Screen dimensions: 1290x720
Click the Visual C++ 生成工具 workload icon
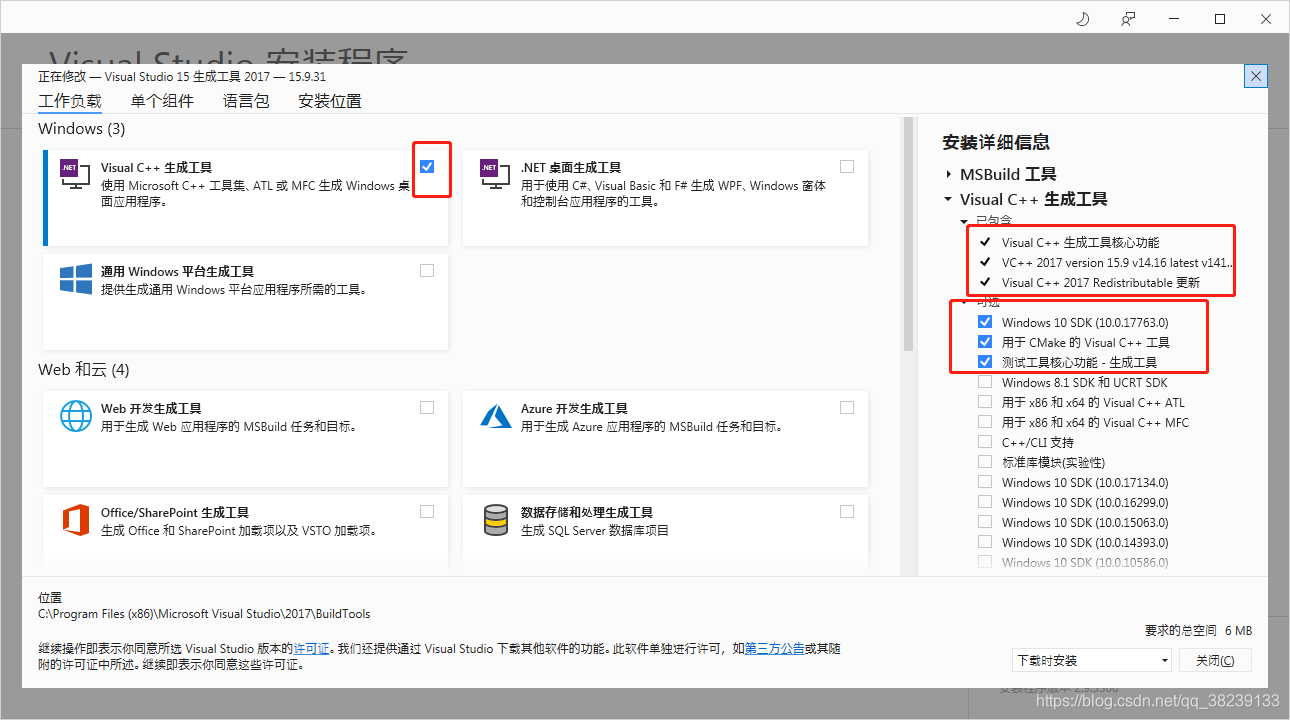click(75, 175)
